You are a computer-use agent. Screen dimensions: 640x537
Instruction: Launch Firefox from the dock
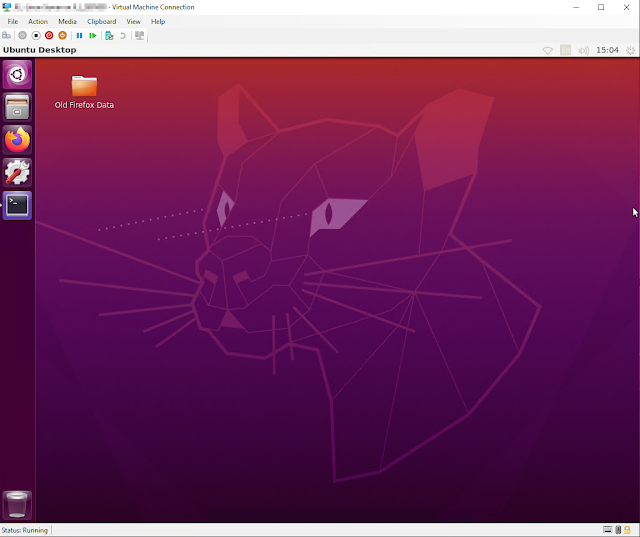click(x=17, y=140)
